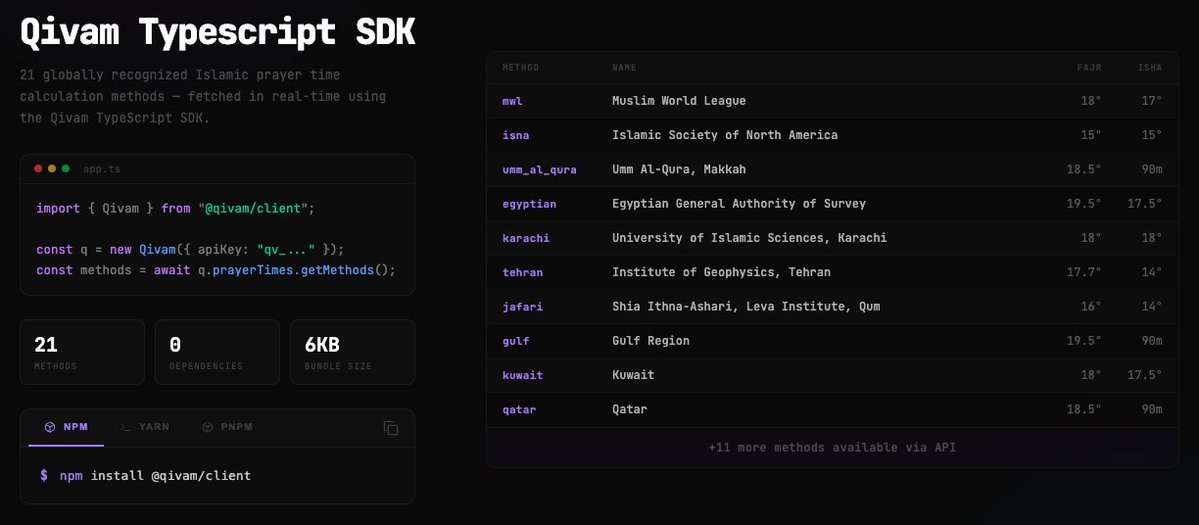The image size is (1199, 525).
Task: Click the green dot in code window
Action: point(66,169)
